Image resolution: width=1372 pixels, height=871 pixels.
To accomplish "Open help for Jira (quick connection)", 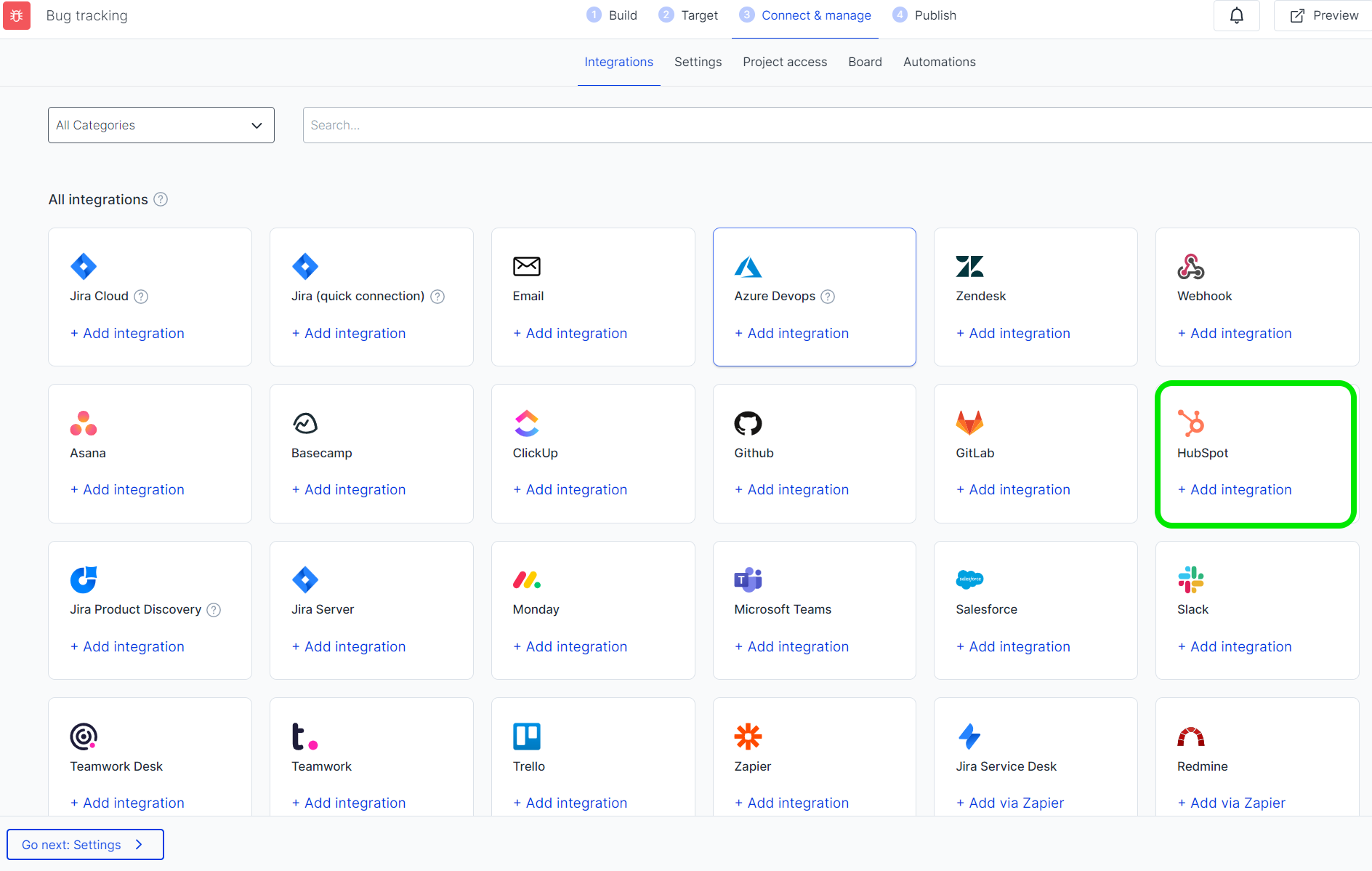I will 437,297.
